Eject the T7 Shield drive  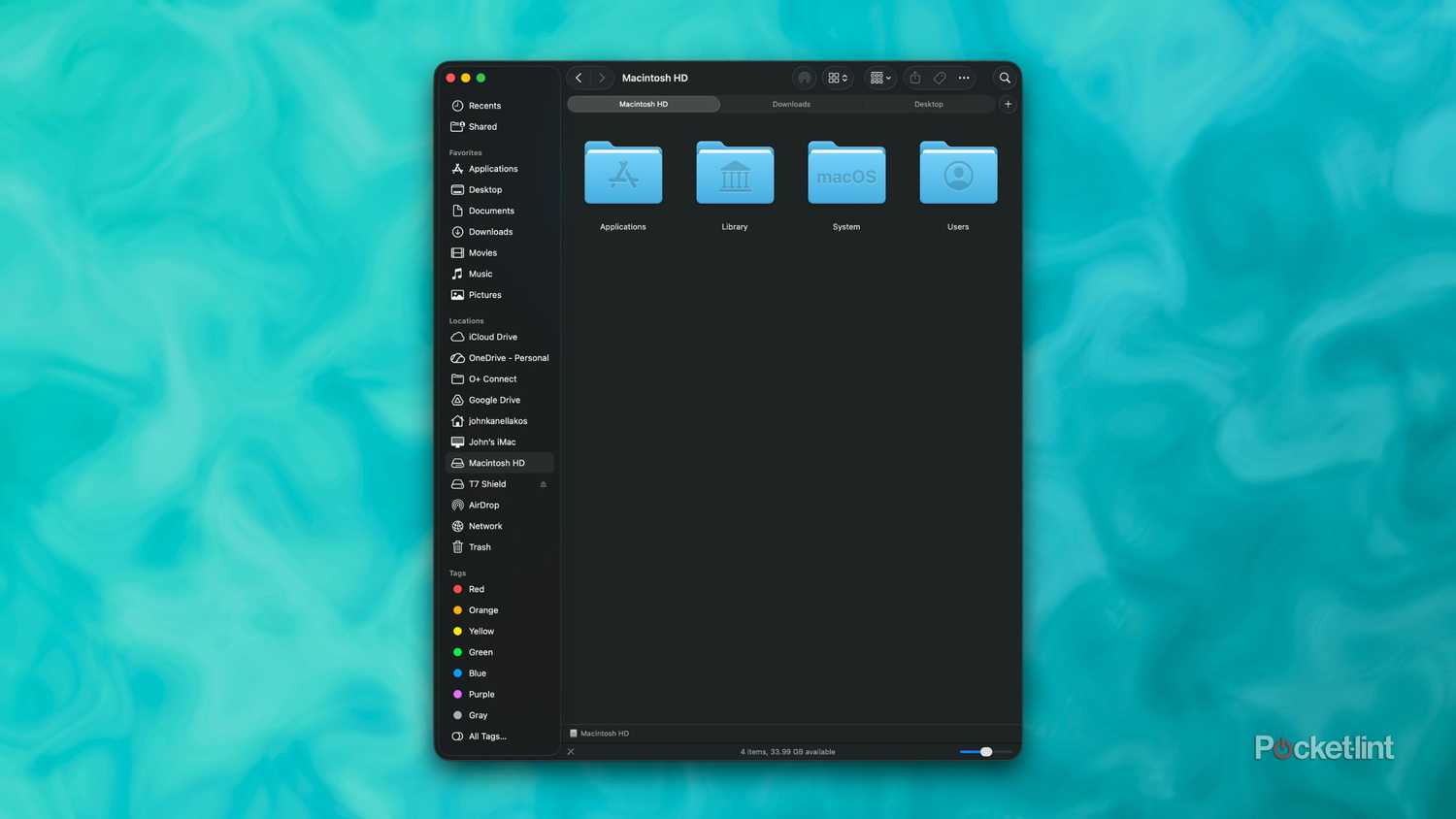click(x=543, y=483)
